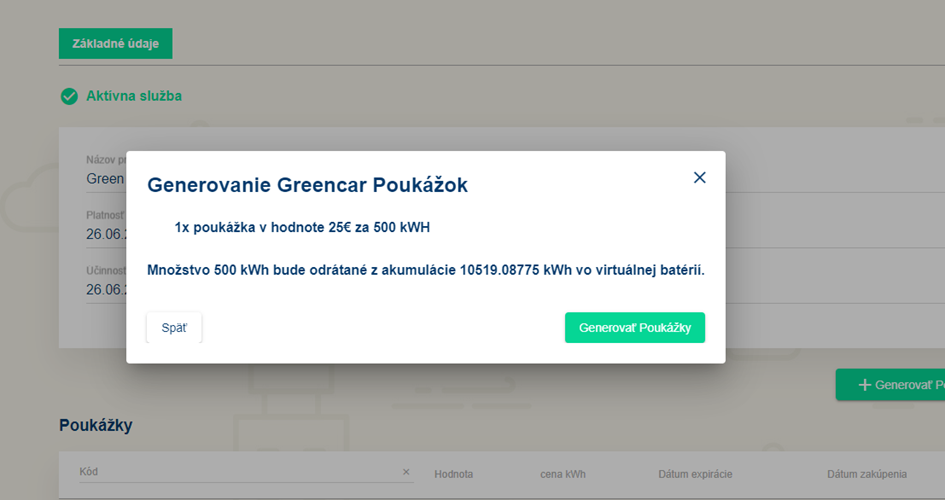Click the Dátum zakúpenia column header
945x500 pixels.
(867, 474)
